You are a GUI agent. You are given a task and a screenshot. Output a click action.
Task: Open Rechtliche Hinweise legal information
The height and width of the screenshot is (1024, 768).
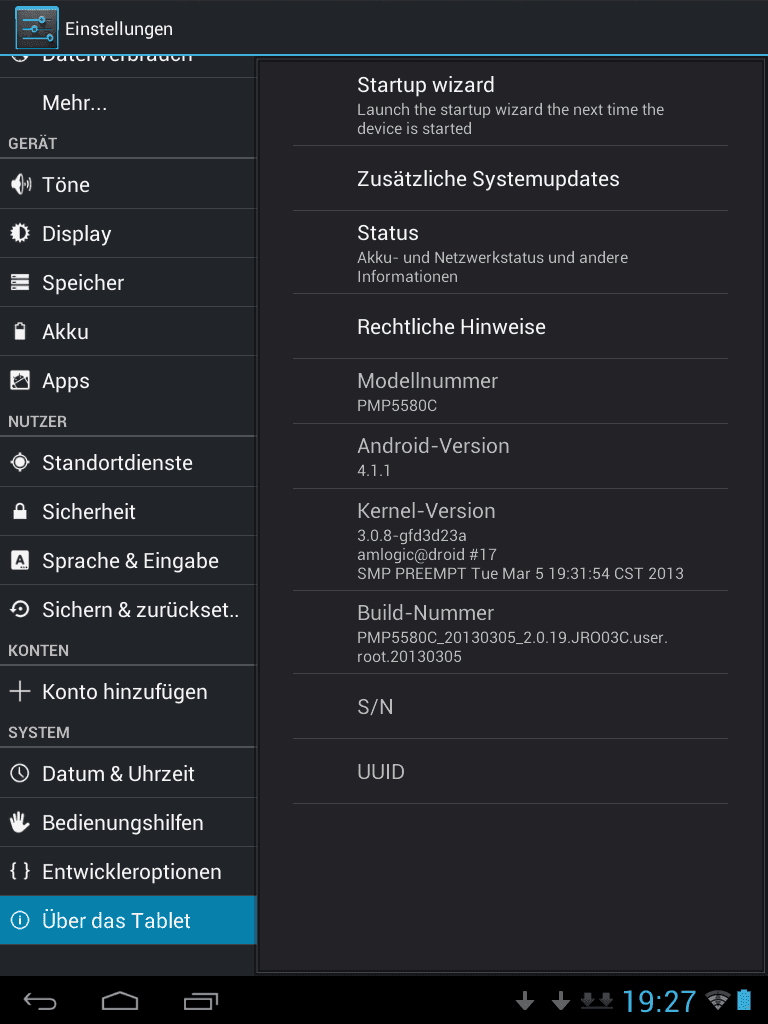[510, 327]
